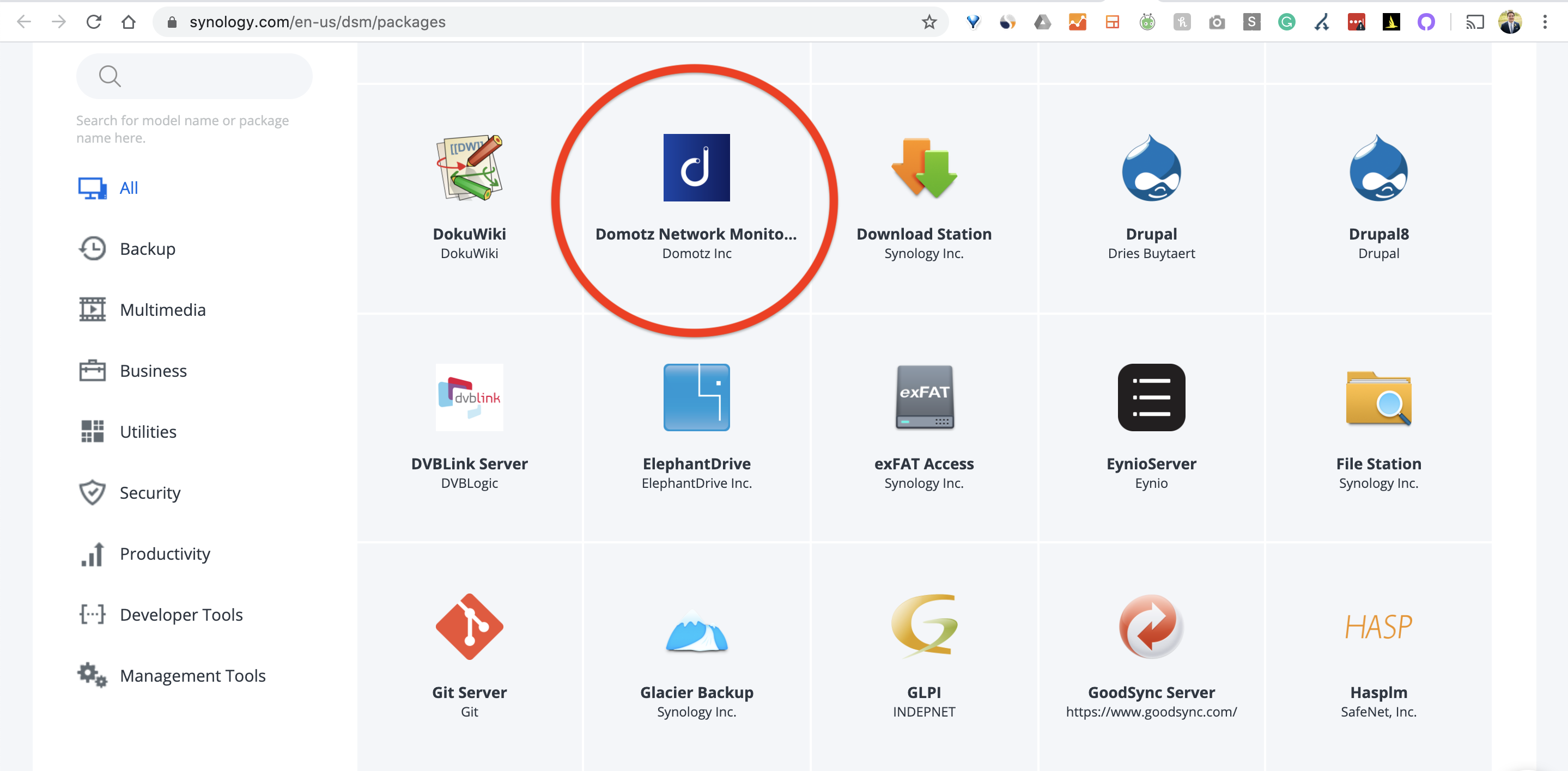
Task: Click the Backup category clock icon
Action: (93, 248)
